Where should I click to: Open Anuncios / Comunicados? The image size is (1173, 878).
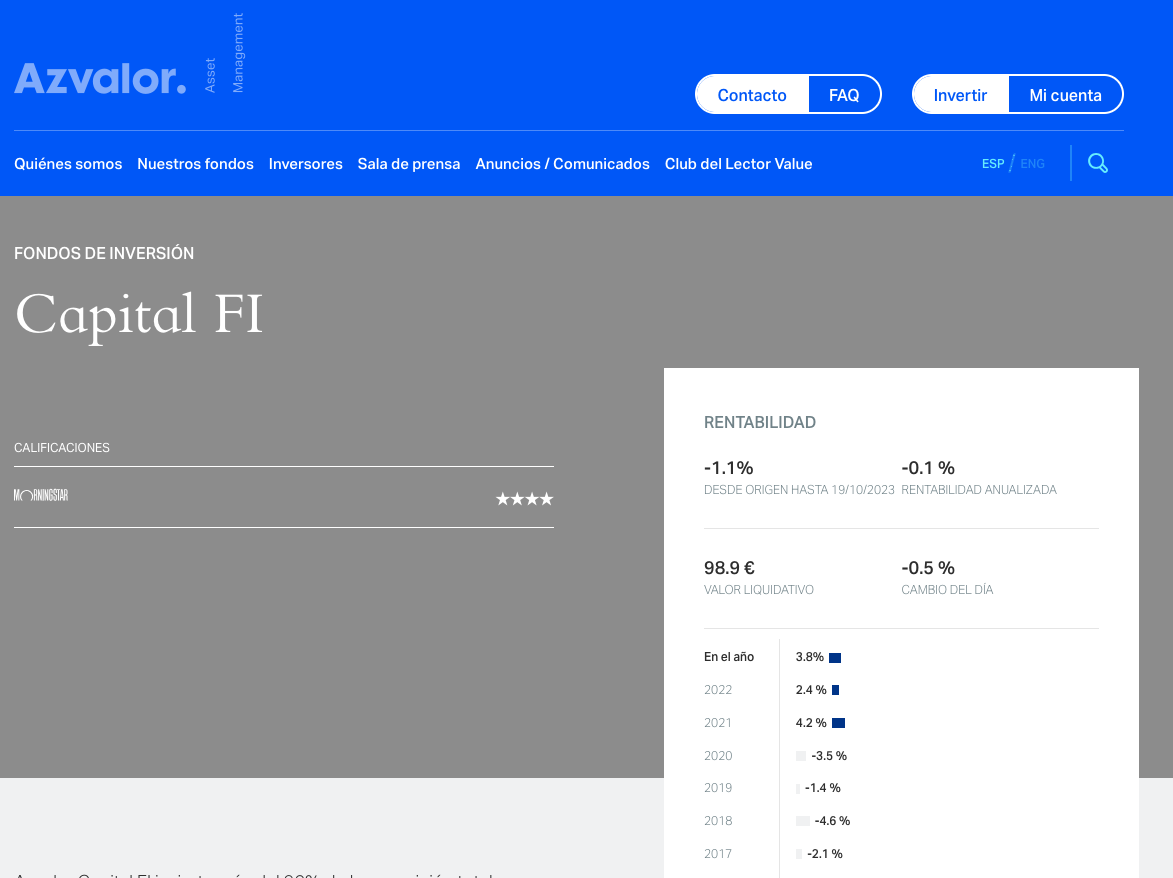[x=563, y=164]
